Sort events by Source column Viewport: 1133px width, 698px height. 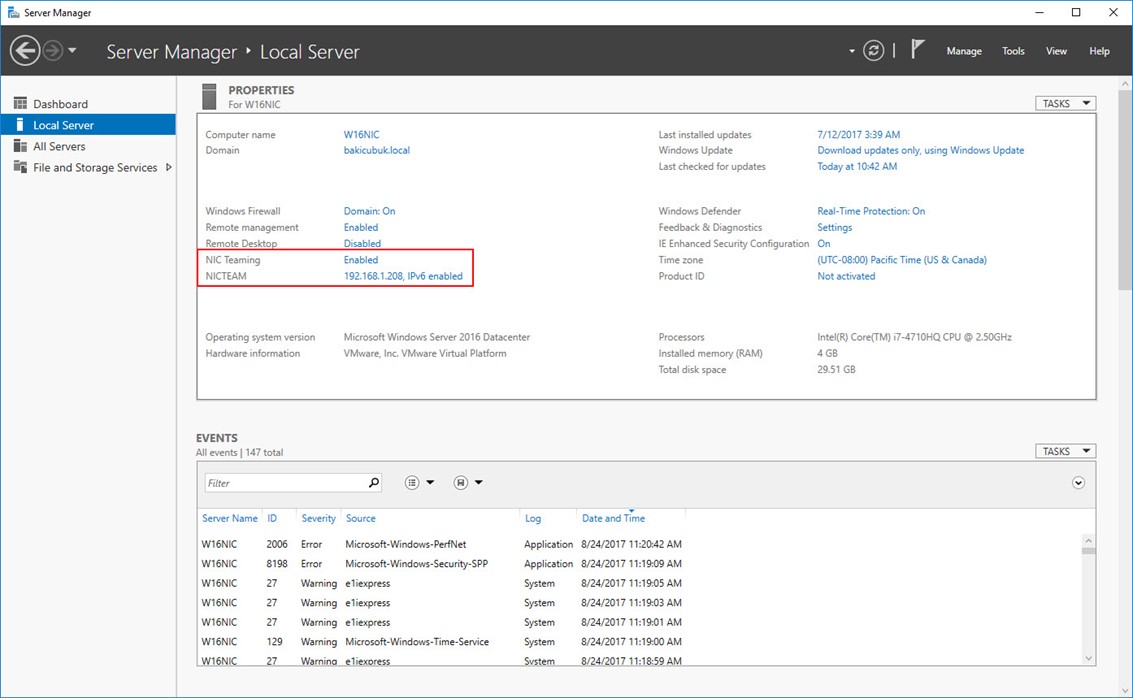click(x=361, y=518)
